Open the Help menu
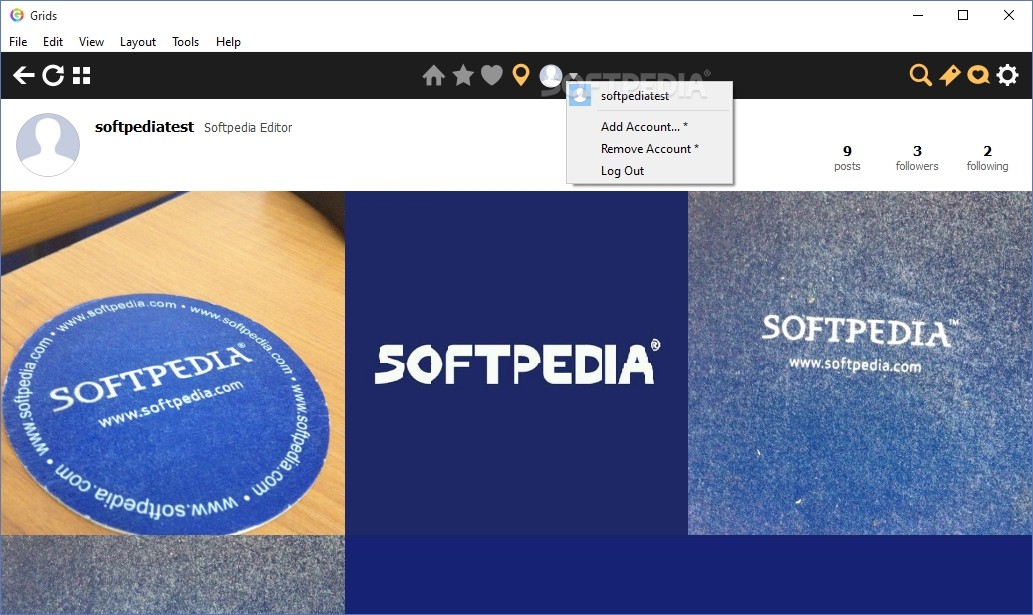 pyautogui.click(x=228, y=41)
